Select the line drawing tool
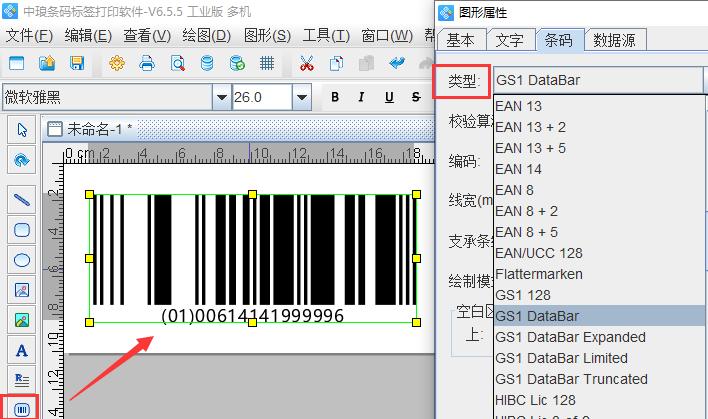Viewport: 708px width, 419px height. 22,199
